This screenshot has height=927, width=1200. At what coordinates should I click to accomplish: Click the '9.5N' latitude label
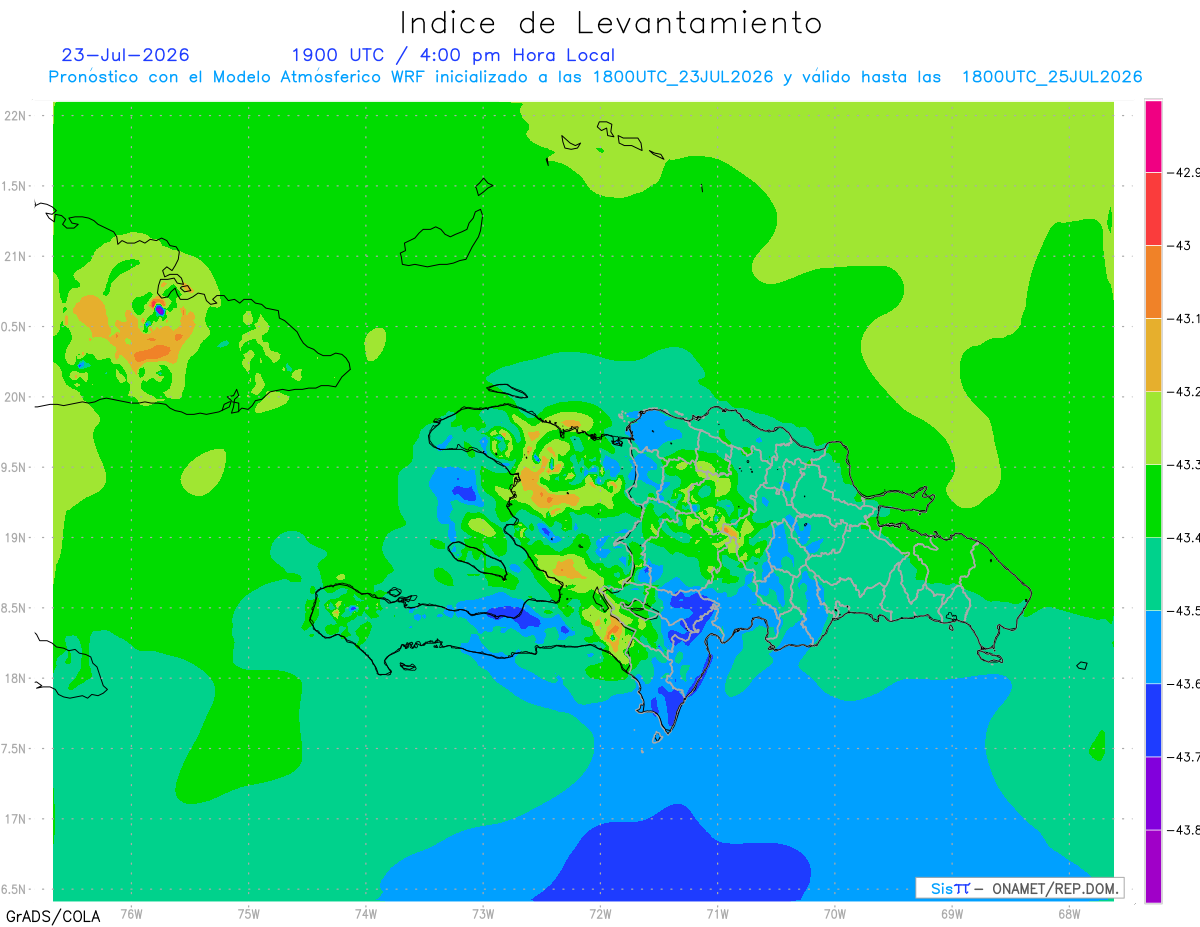click(15, 467)
